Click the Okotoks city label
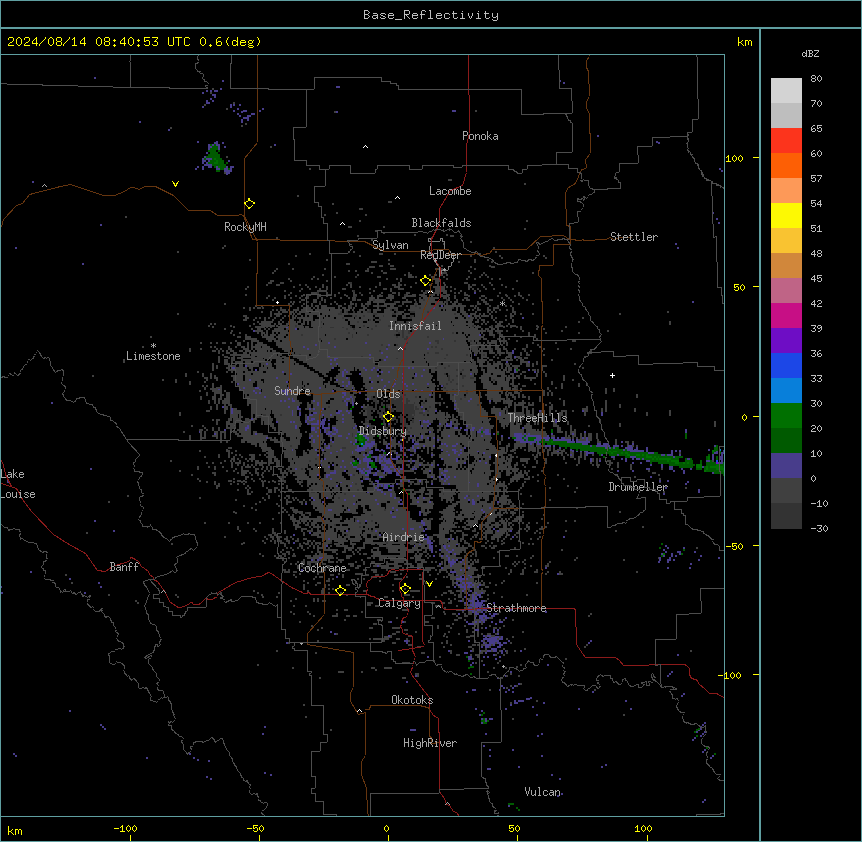Screen dimensions: 862x842 pos(412,700)
